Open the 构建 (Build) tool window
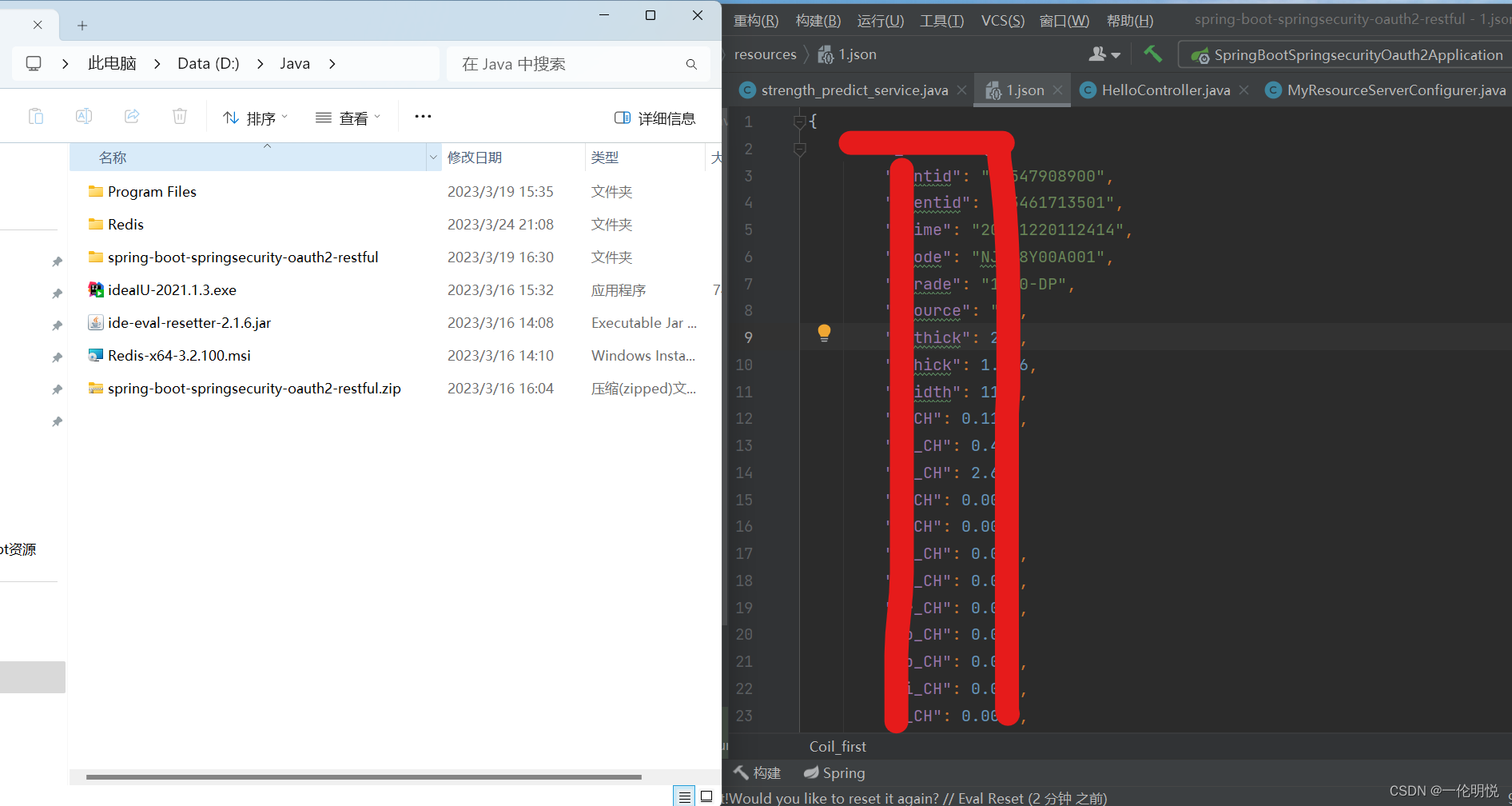 click(x=757, y=772)
